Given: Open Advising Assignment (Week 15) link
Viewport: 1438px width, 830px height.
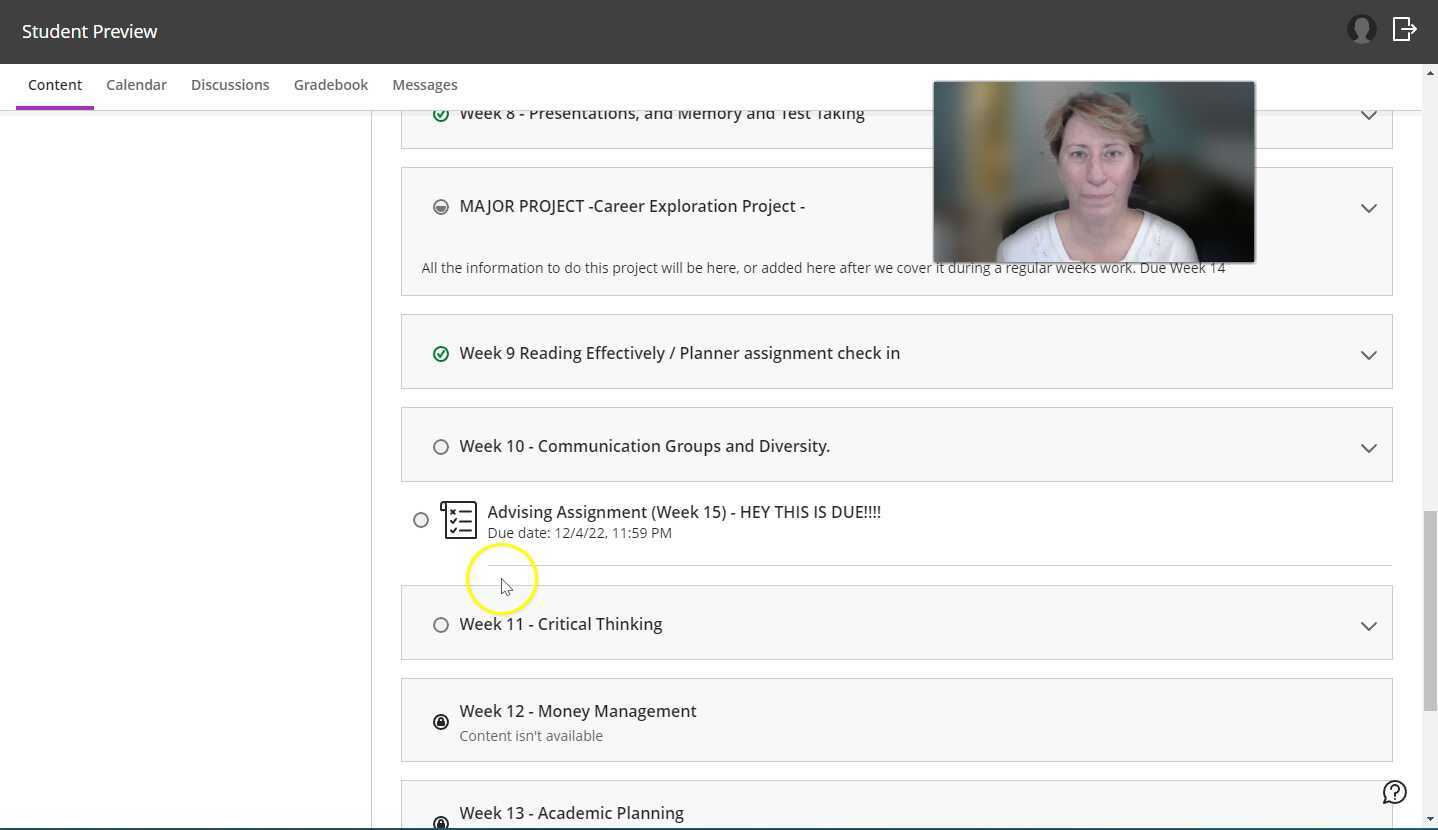Looking at the screenshot, I should 683,512.
